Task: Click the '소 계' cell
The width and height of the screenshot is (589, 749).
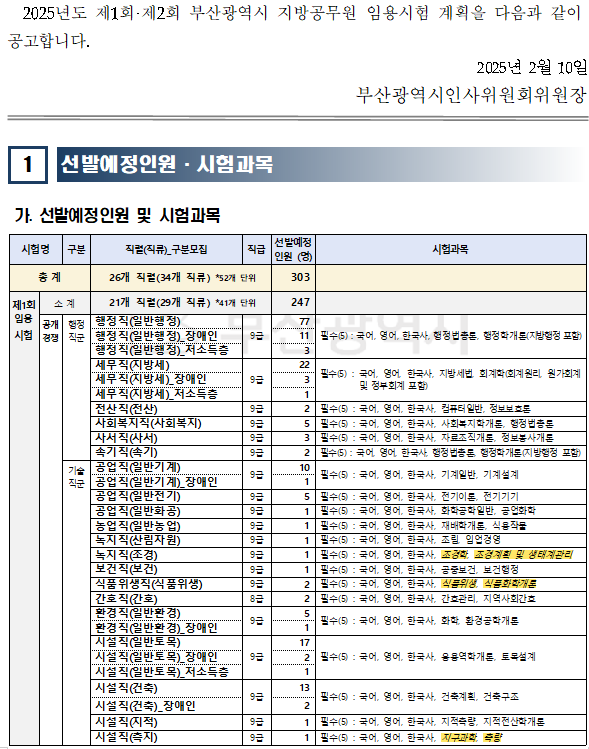Action: point(64,303)
